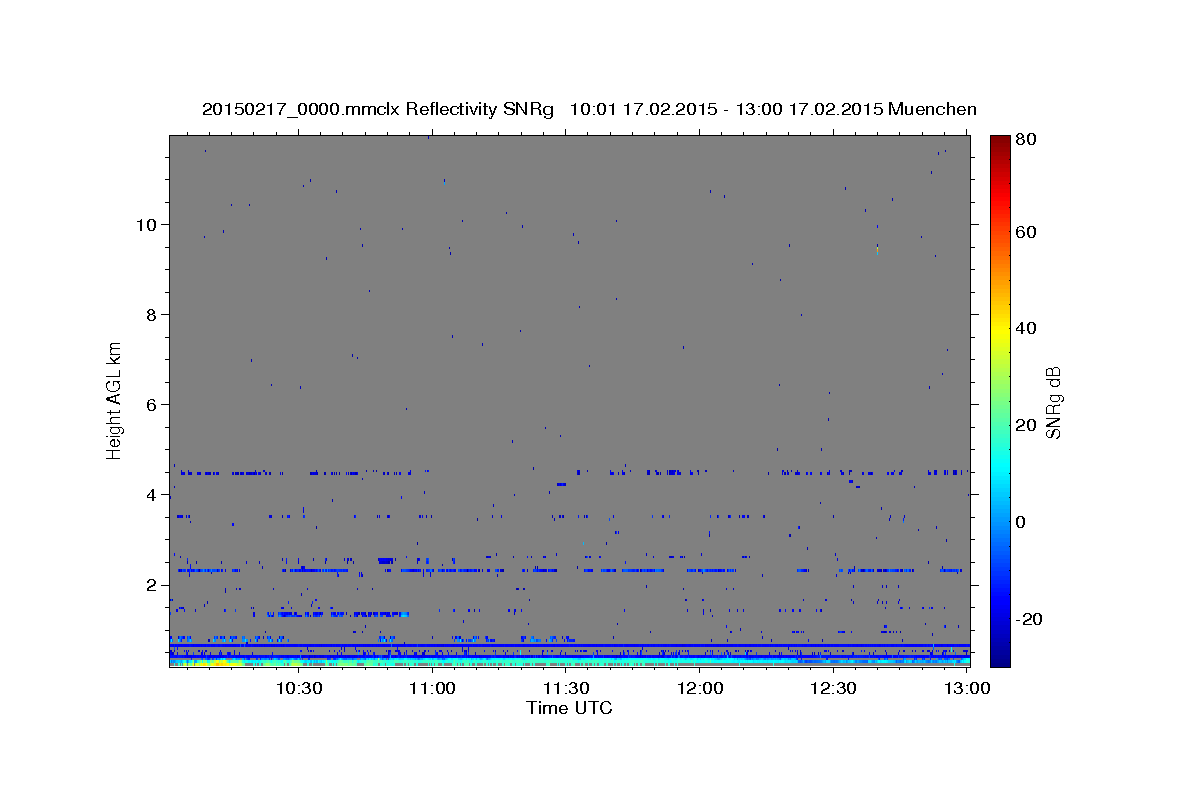
Task: Click the 11:30 time tick label
Action: click(x=567, y=688)
